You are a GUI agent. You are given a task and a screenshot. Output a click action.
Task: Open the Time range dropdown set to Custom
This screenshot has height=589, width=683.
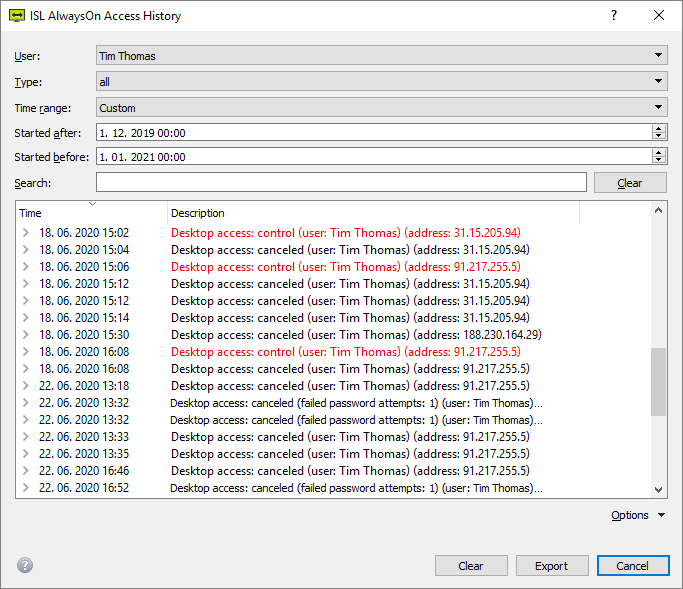(x=381, y=108)
